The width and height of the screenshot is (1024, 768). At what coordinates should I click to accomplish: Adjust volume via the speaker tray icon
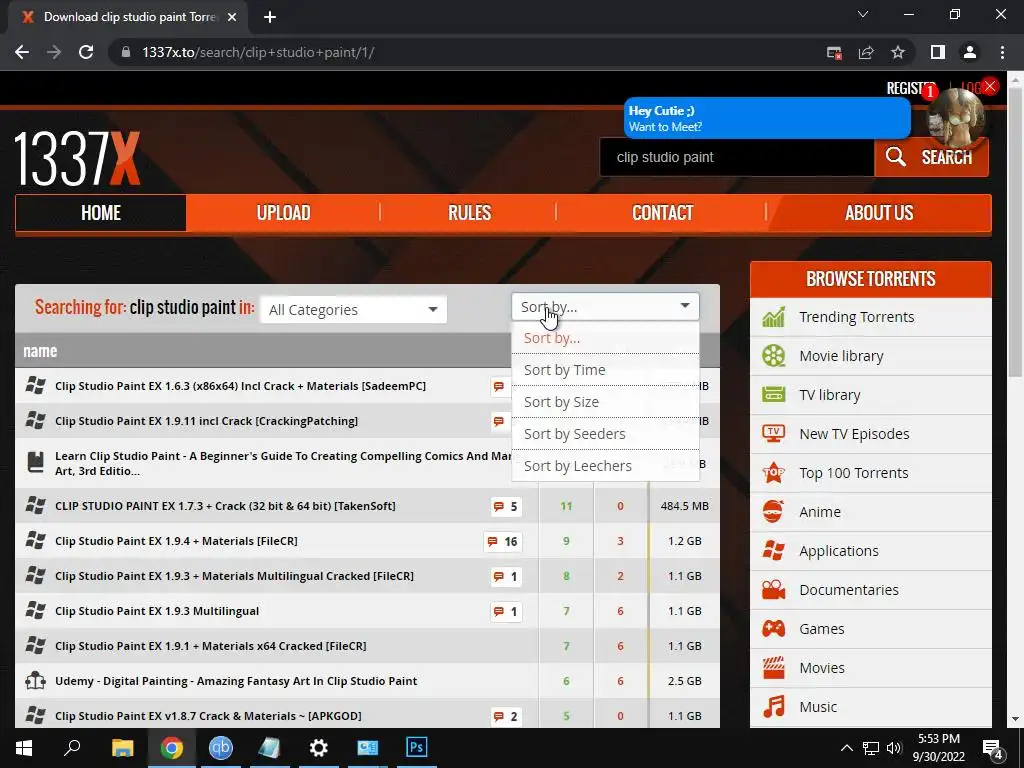[x=894, y=748]
